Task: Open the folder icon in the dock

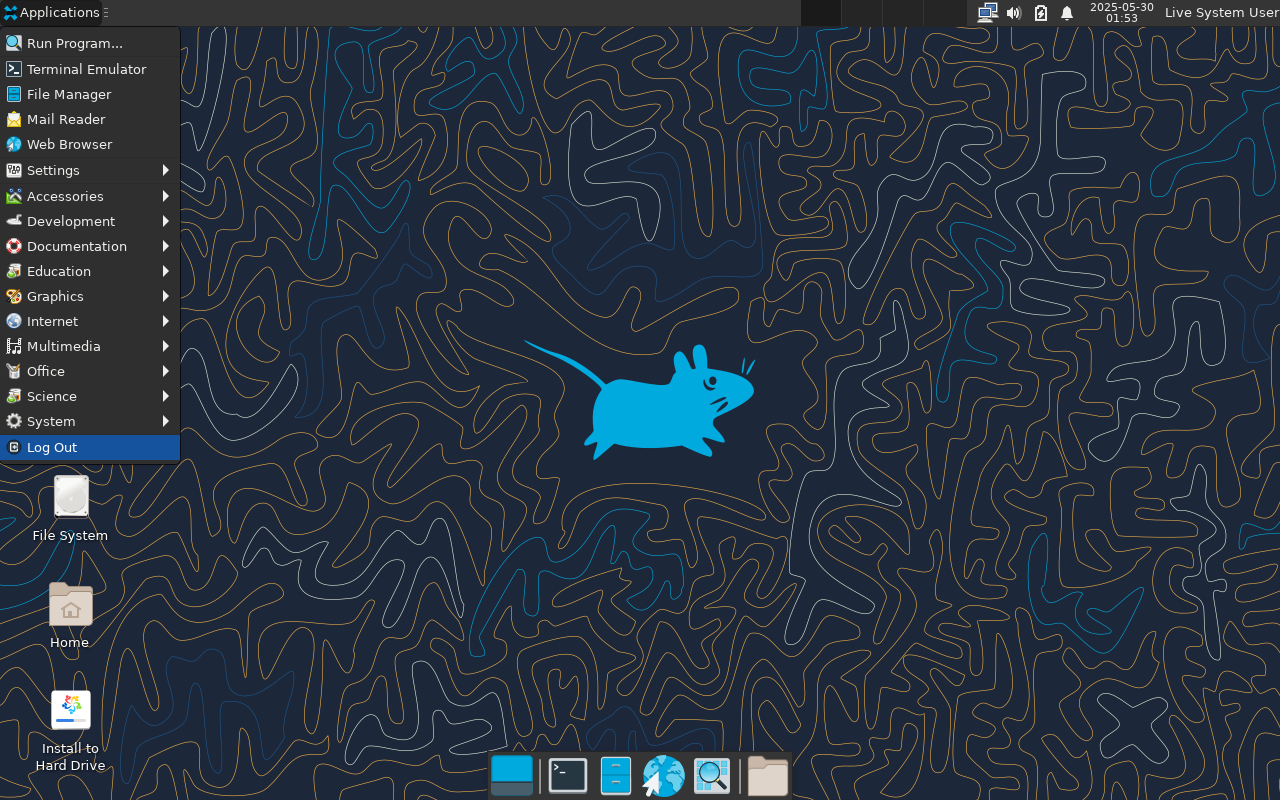Action: click(768, 776)
